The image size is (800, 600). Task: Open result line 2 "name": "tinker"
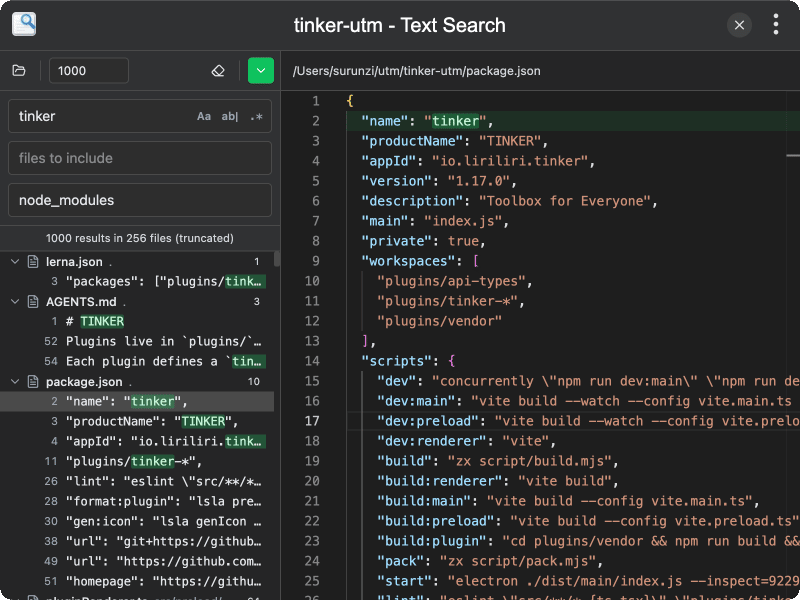point(137,402)
